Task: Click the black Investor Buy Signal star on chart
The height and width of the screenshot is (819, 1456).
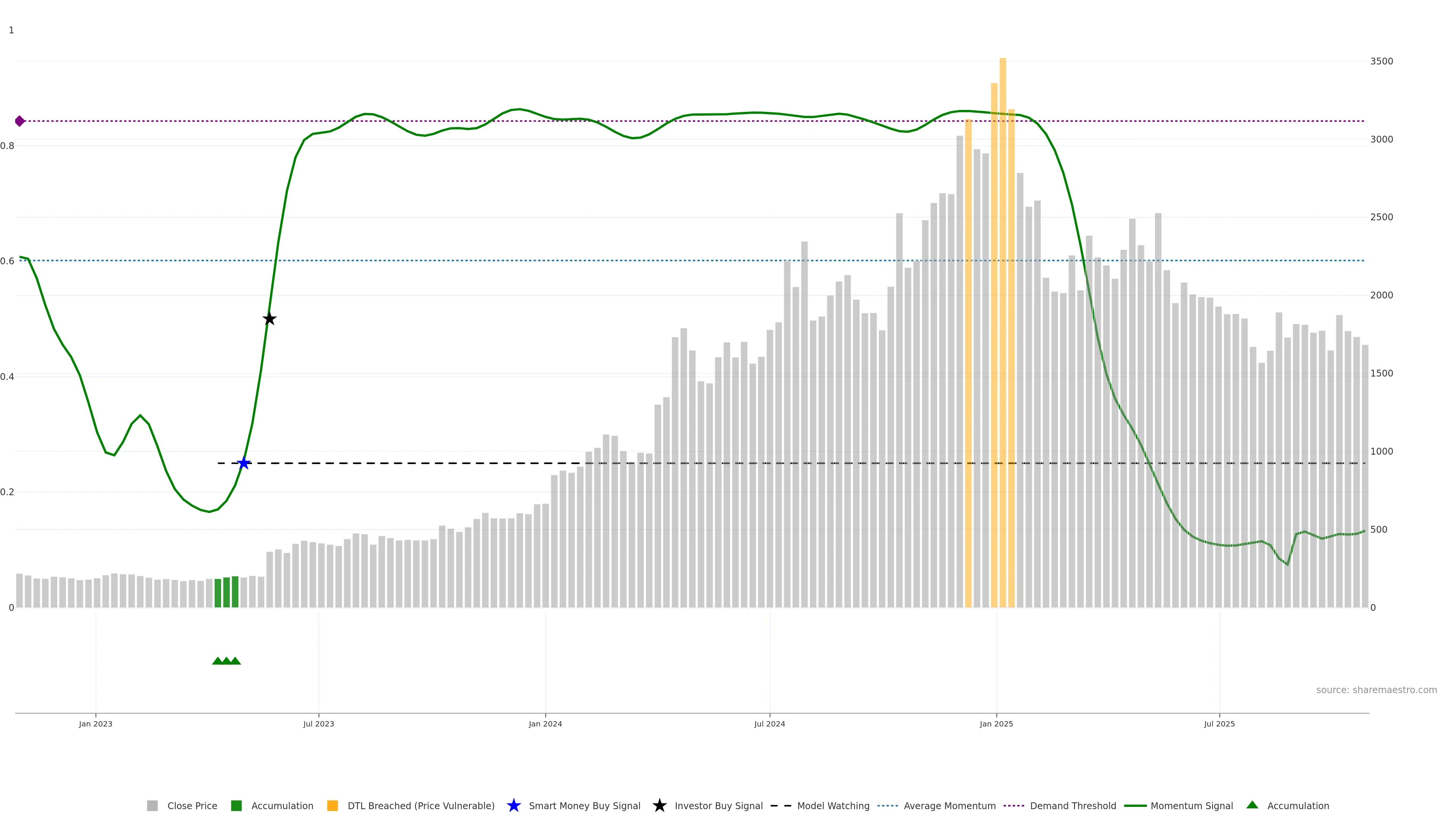Action: click(x=270, y=319)
